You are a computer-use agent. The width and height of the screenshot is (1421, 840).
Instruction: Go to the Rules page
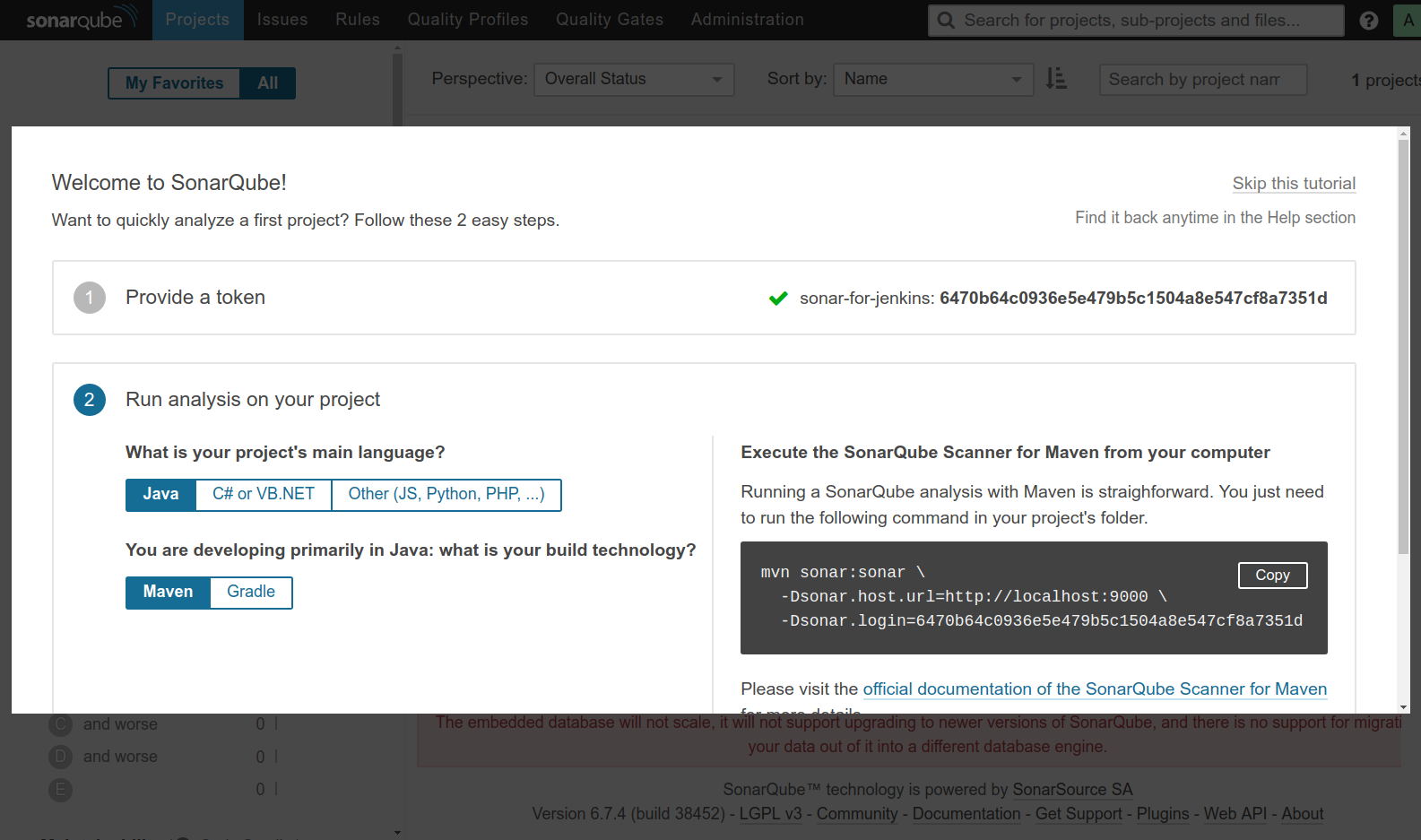(x=357, y=20)
